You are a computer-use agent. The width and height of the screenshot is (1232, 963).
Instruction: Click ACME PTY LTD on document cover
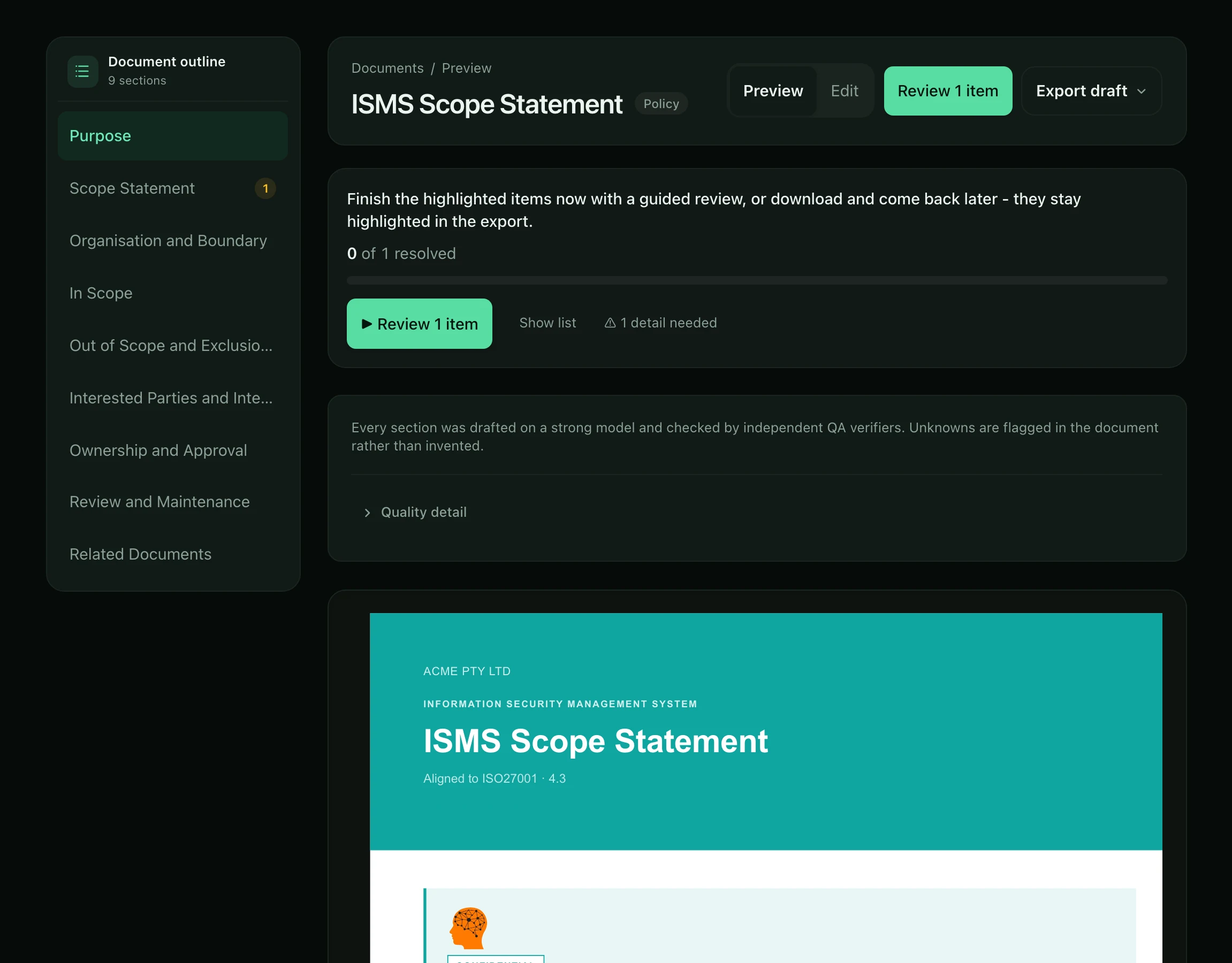click(x=467, y=671)
